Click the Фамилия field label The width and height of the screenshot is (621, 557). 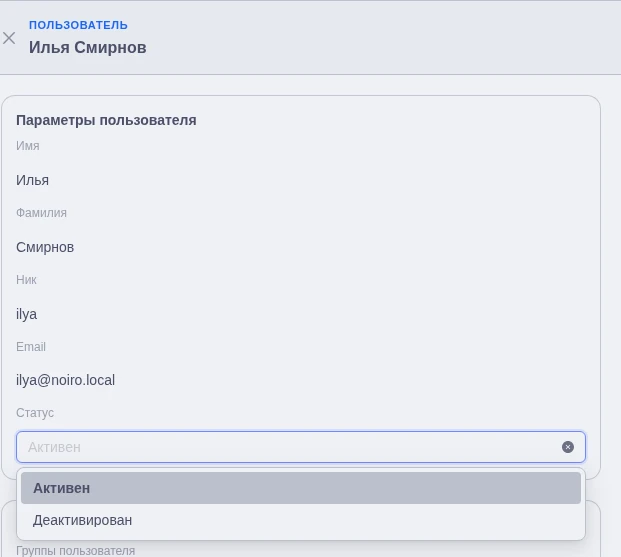[x=41, y=213]
